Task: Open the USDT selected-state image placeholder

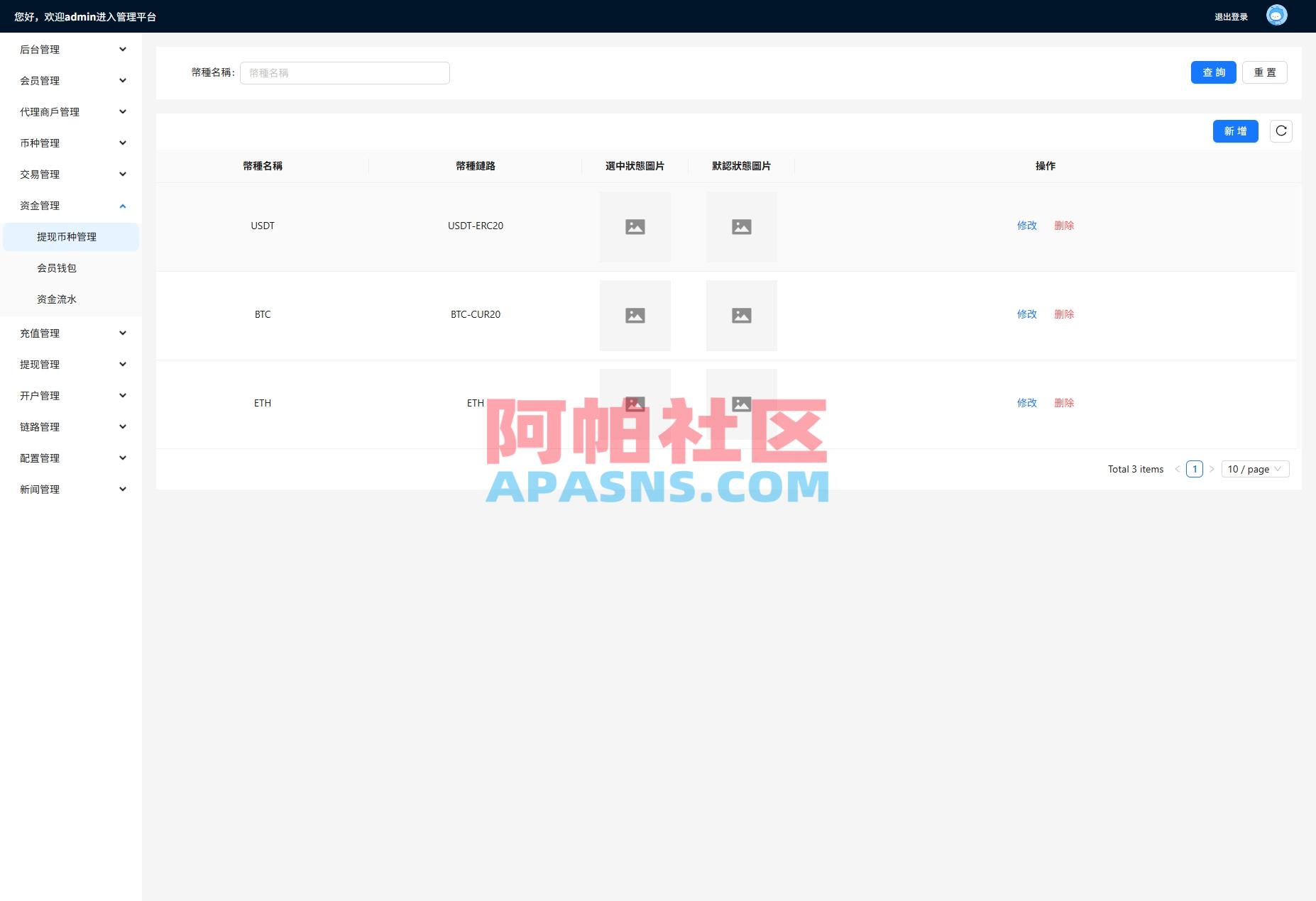Action: [x=635, y=227]
